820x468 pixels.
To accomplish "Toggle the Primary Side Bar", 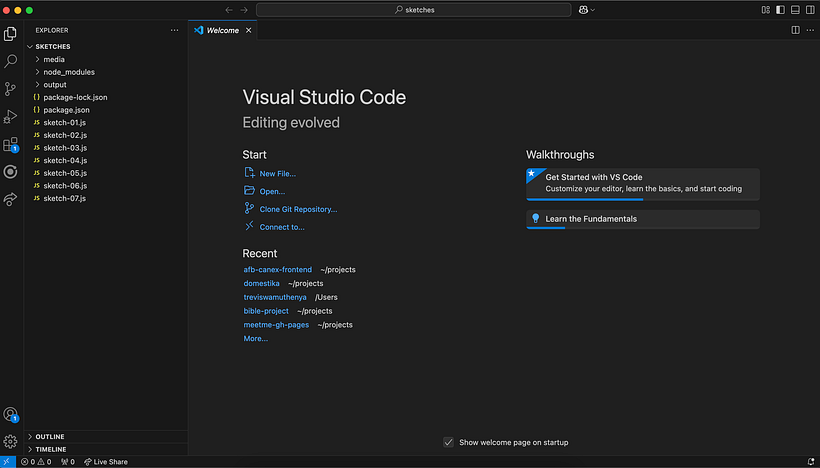I will [x=780, y=10].
